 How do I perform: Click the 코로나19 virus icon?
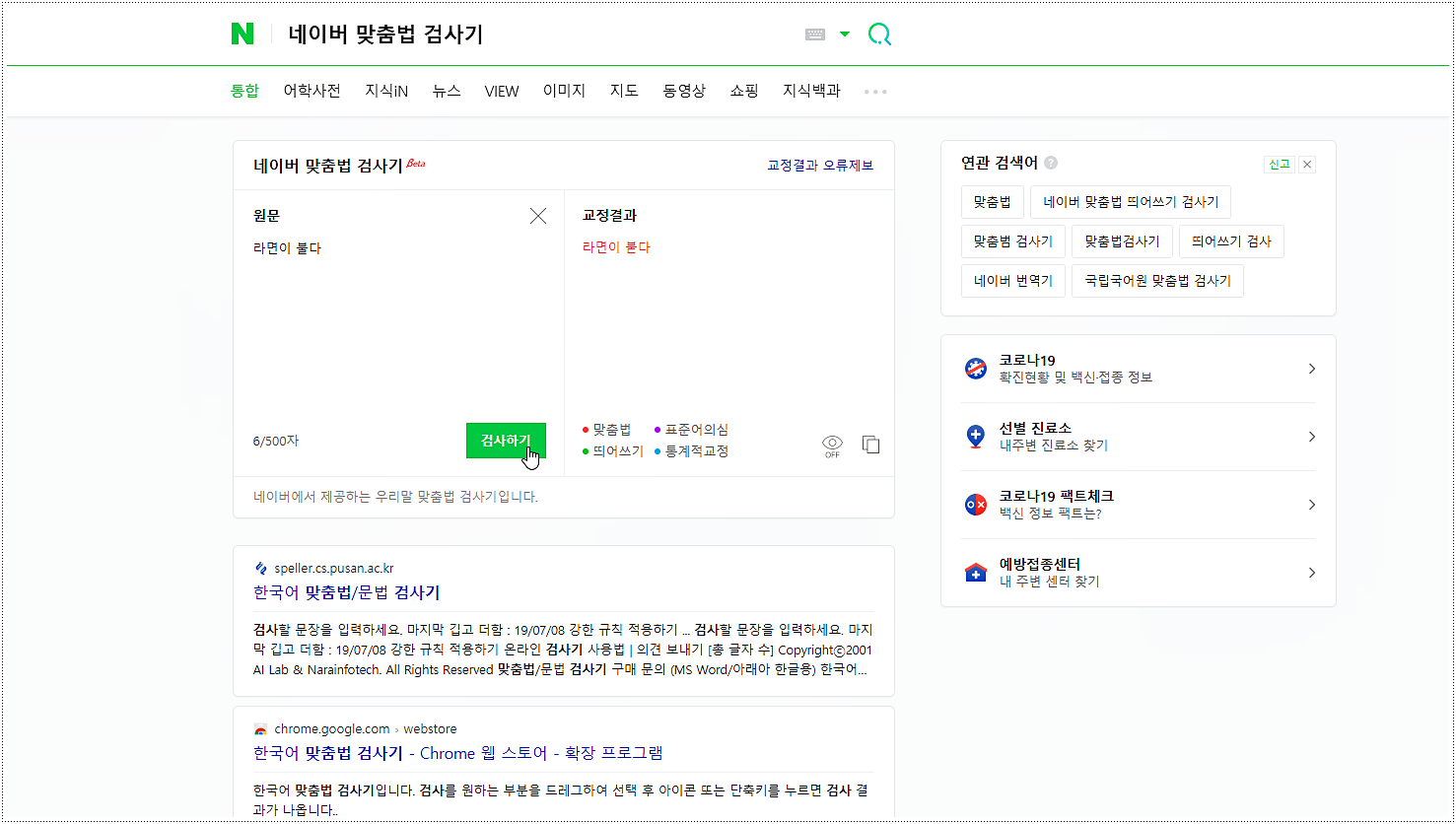click(976, 369)
